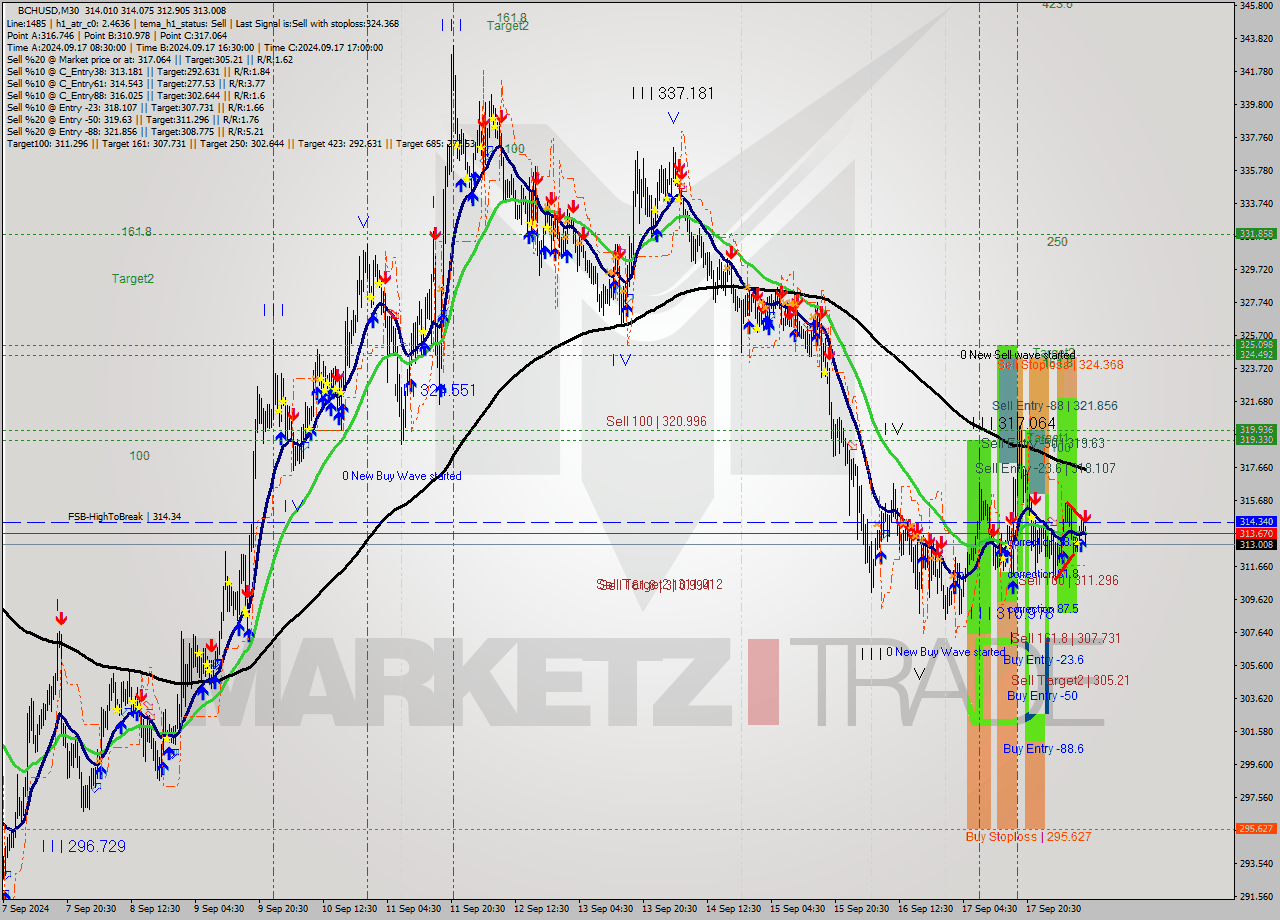
Task: Select the 309.620 price scale value
Action: tap(1256, 599)
